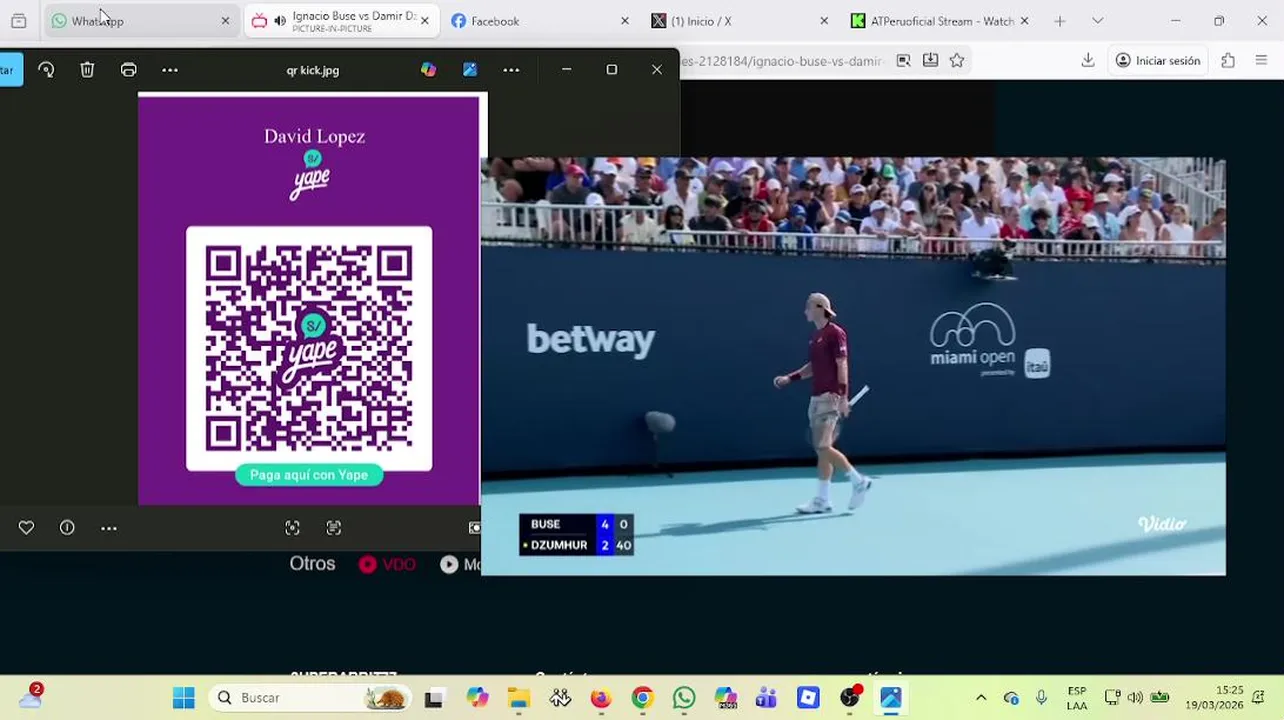Switch the ESP LAA input language
This screenshot has width=1284, height=720.
(x=1077, y=698)
